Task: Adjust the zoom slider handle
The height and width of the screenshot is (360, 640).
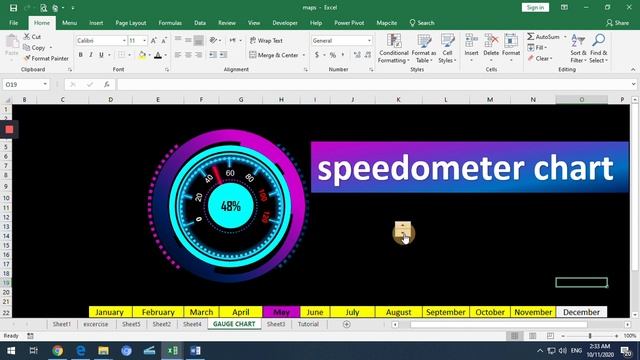Action: (590, 336)
